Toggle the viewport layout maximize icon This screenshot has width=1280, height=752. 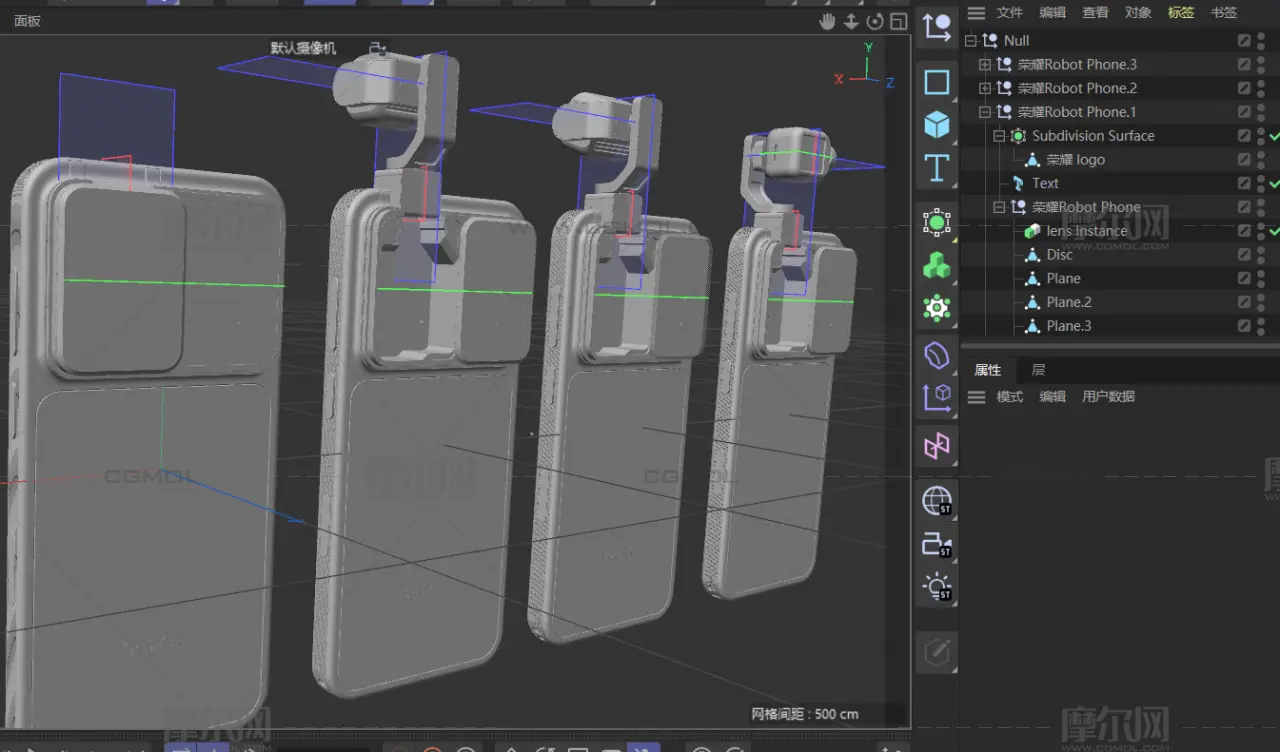pos(899,21)
